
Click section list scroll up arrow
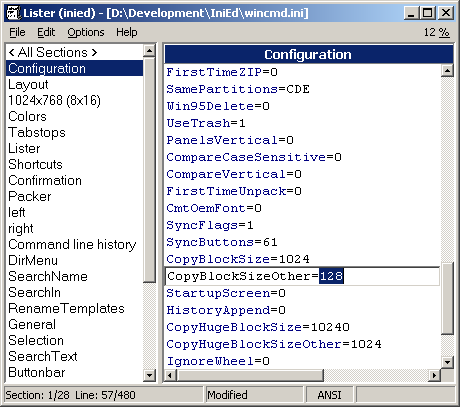149,51
